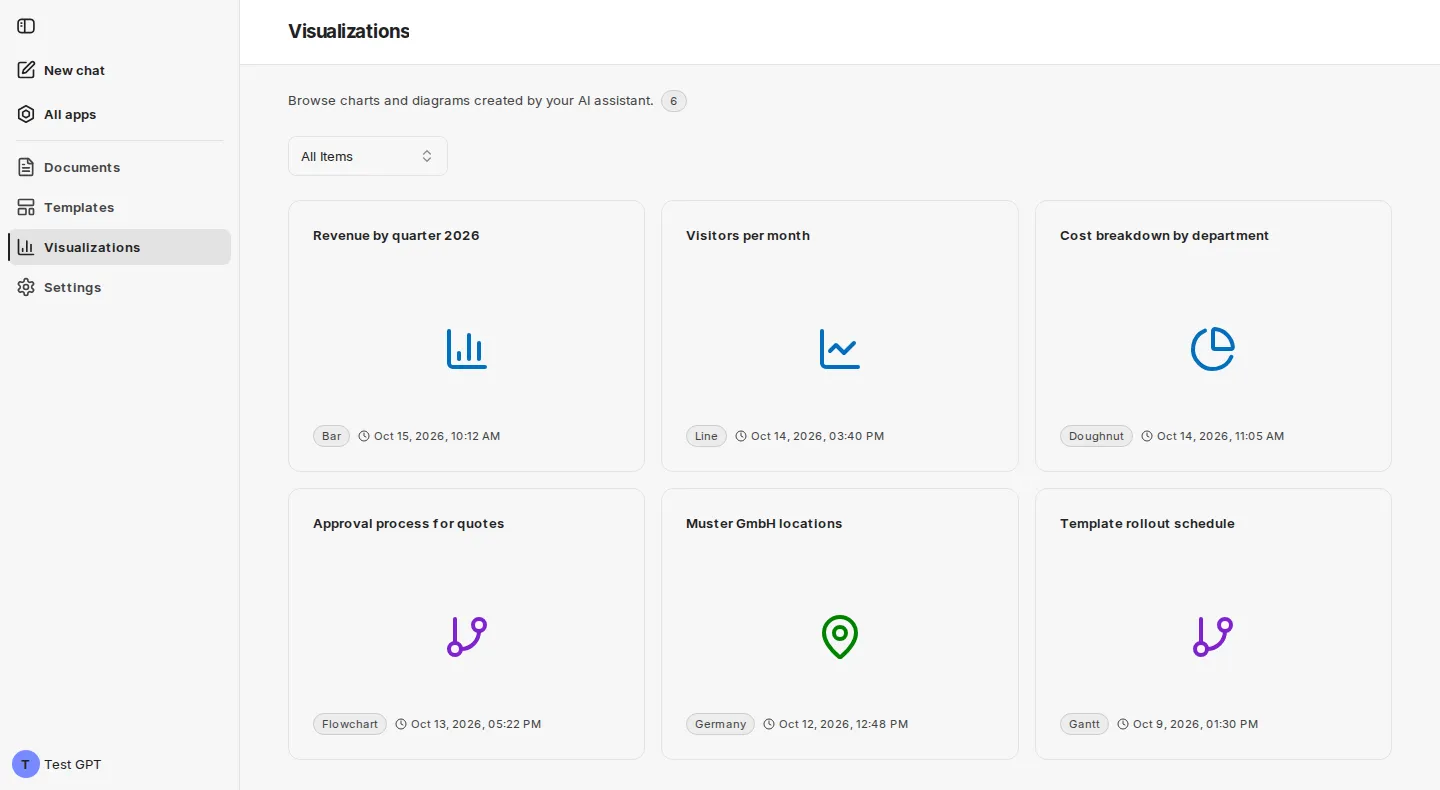
Task: Click the Visualizations chart icon in sidebar
Action: click(x=26, y=247)
